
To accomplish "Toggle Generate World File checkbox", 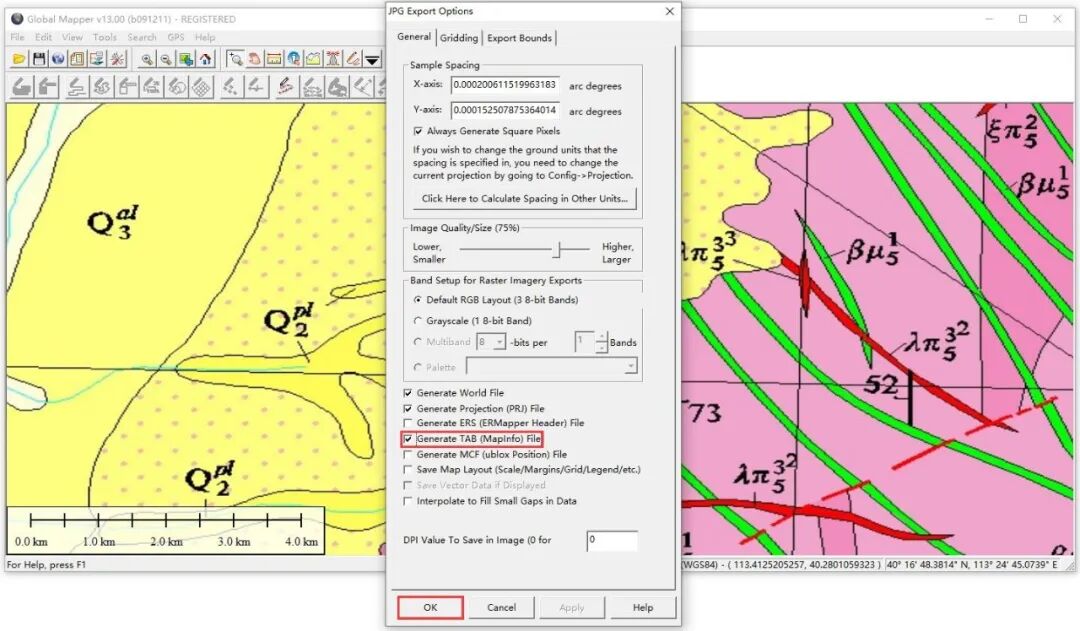I will (x=408, y=393).
